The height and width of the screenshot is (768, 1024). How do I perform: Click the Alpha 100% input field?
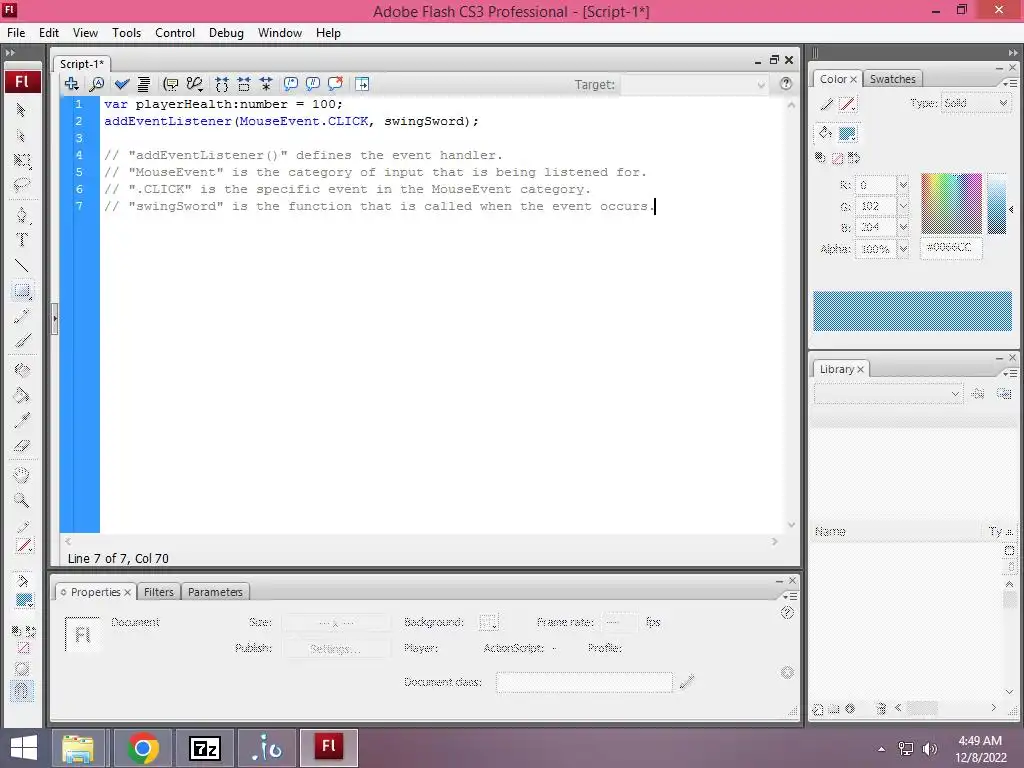[x=875, y=249]
